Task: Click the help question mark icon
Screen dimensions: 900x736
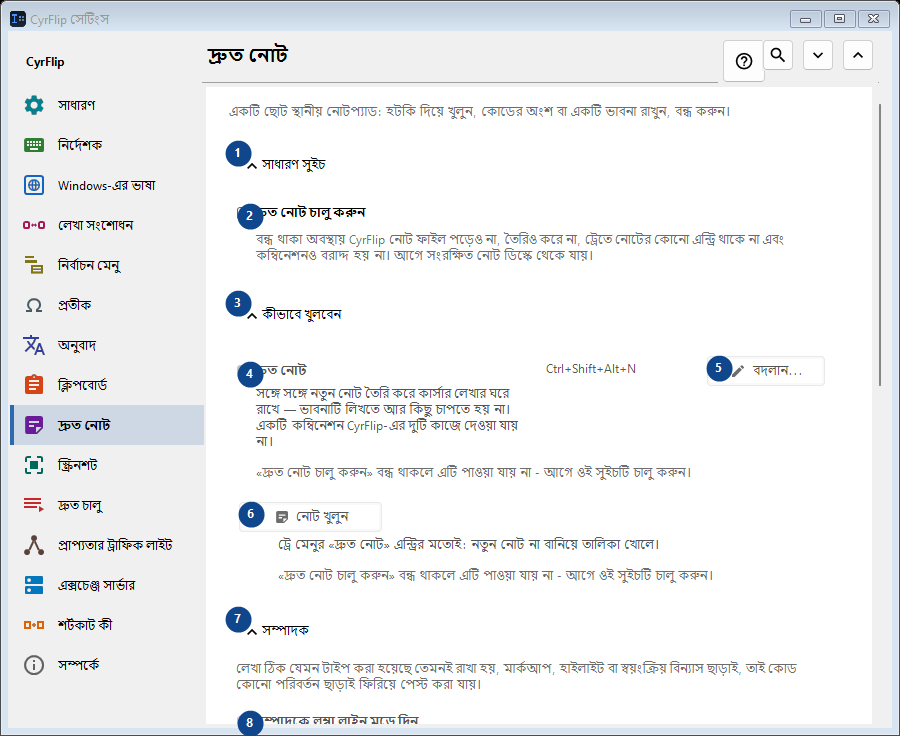Action: (744, 61)
